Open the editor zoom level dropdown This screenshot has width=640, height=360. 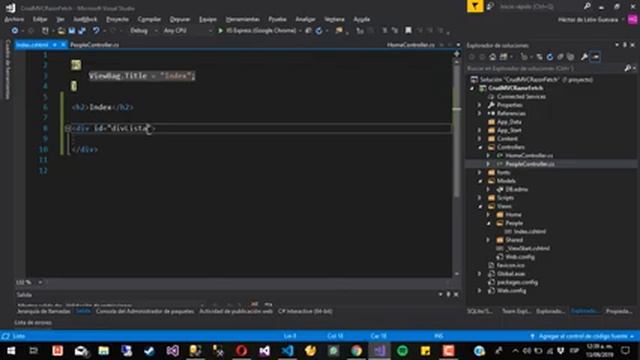tap(40, 282)
